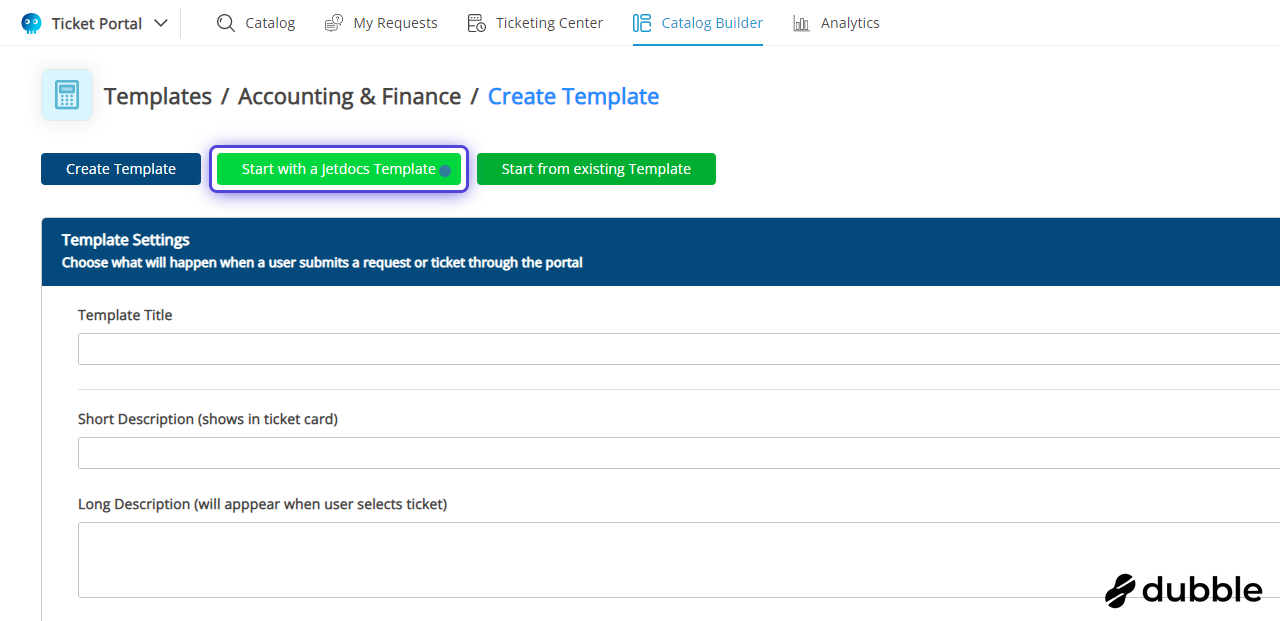The width and height of the screenshot is (1280, 621).
Task: Focus the Long Description text area
Action: click(679, 560)
